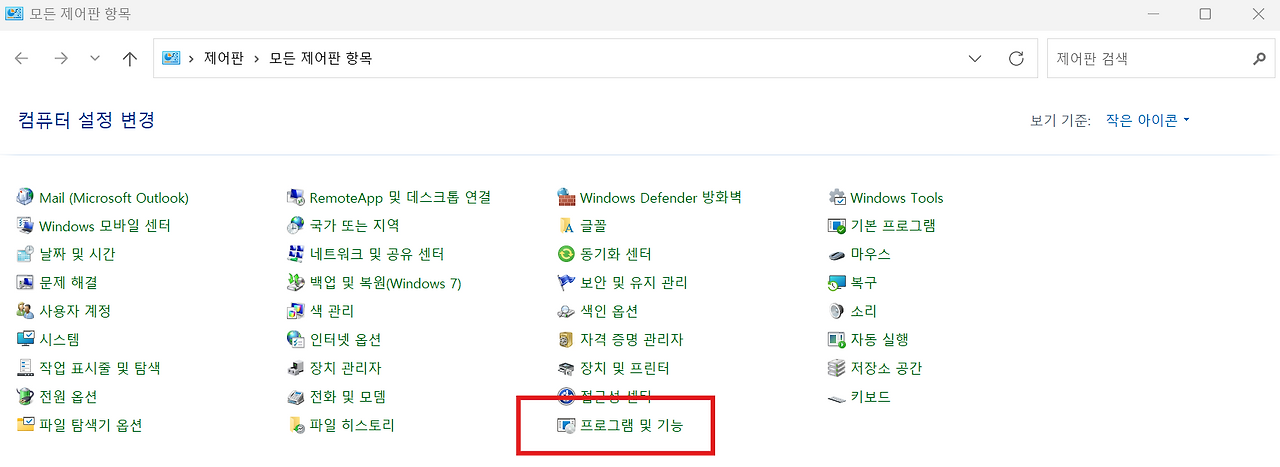Open the 글꼴 fonts icon

tap(566, 226)
